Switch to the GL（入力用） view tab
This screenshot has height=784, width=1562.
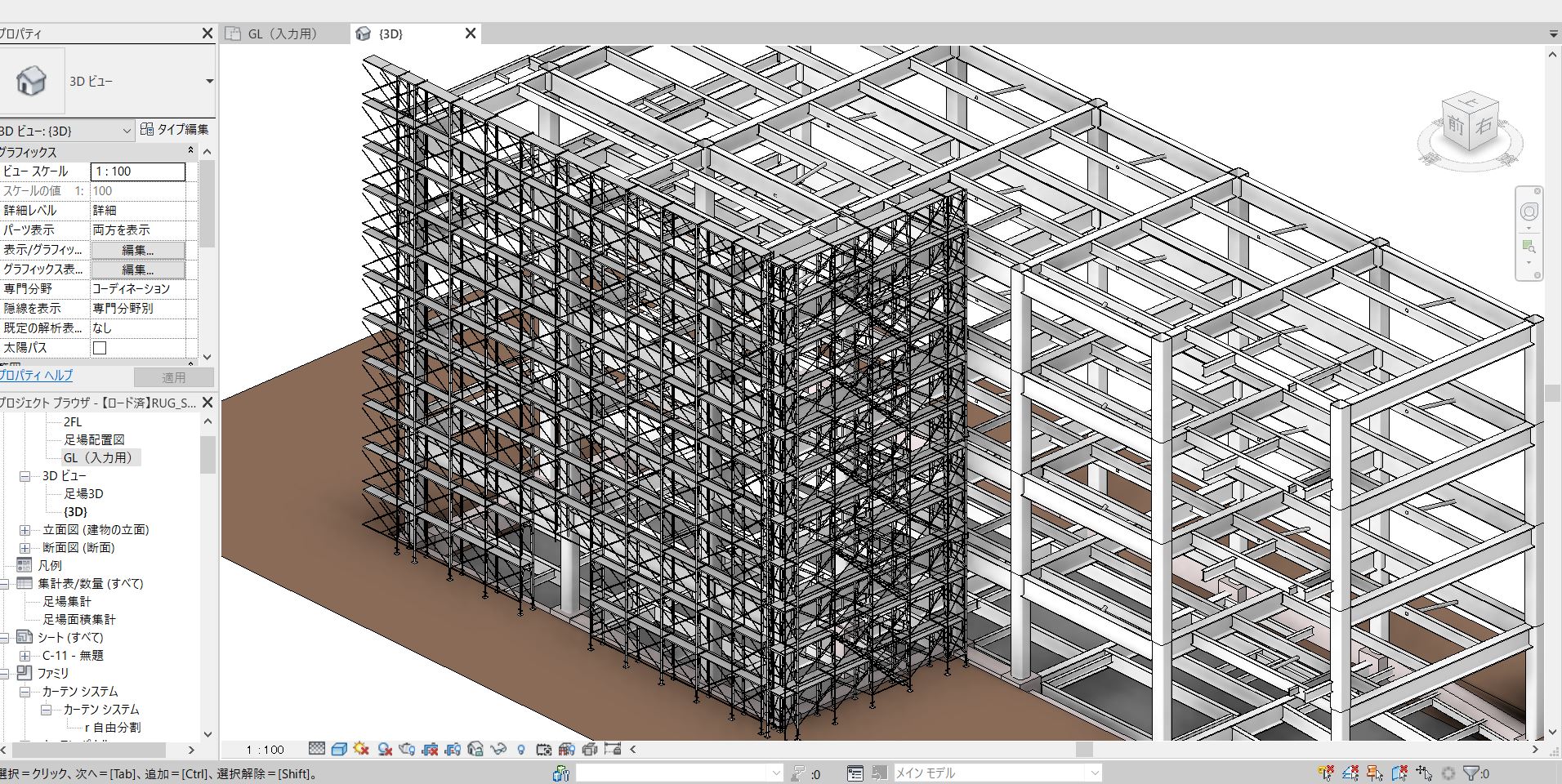(282, 33)
